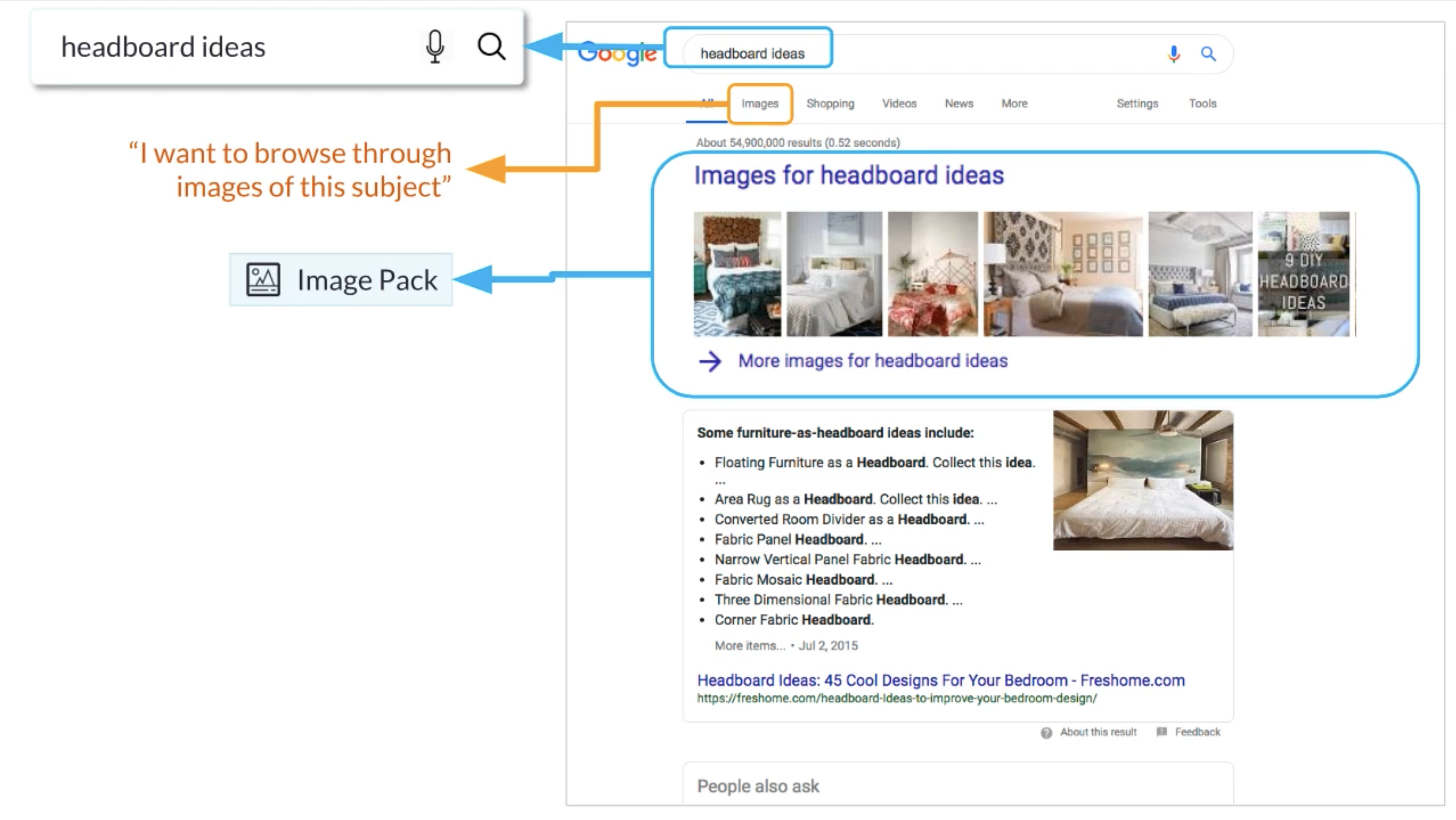Screen dimensions: 1456x820
Task: Click the small blue Google search magnifier
Action: click(x=1208, y=53)
